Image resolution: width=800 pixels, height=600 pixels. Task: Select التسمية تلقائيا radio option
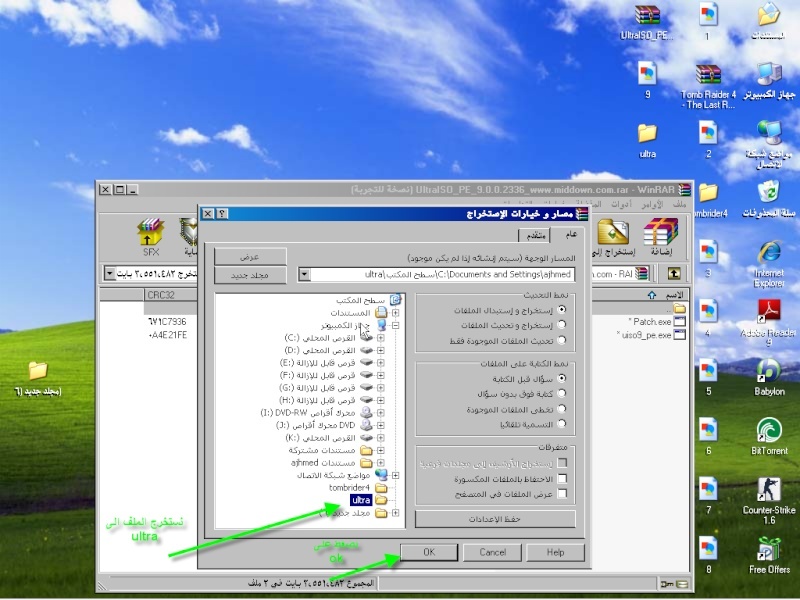[562, 423]
